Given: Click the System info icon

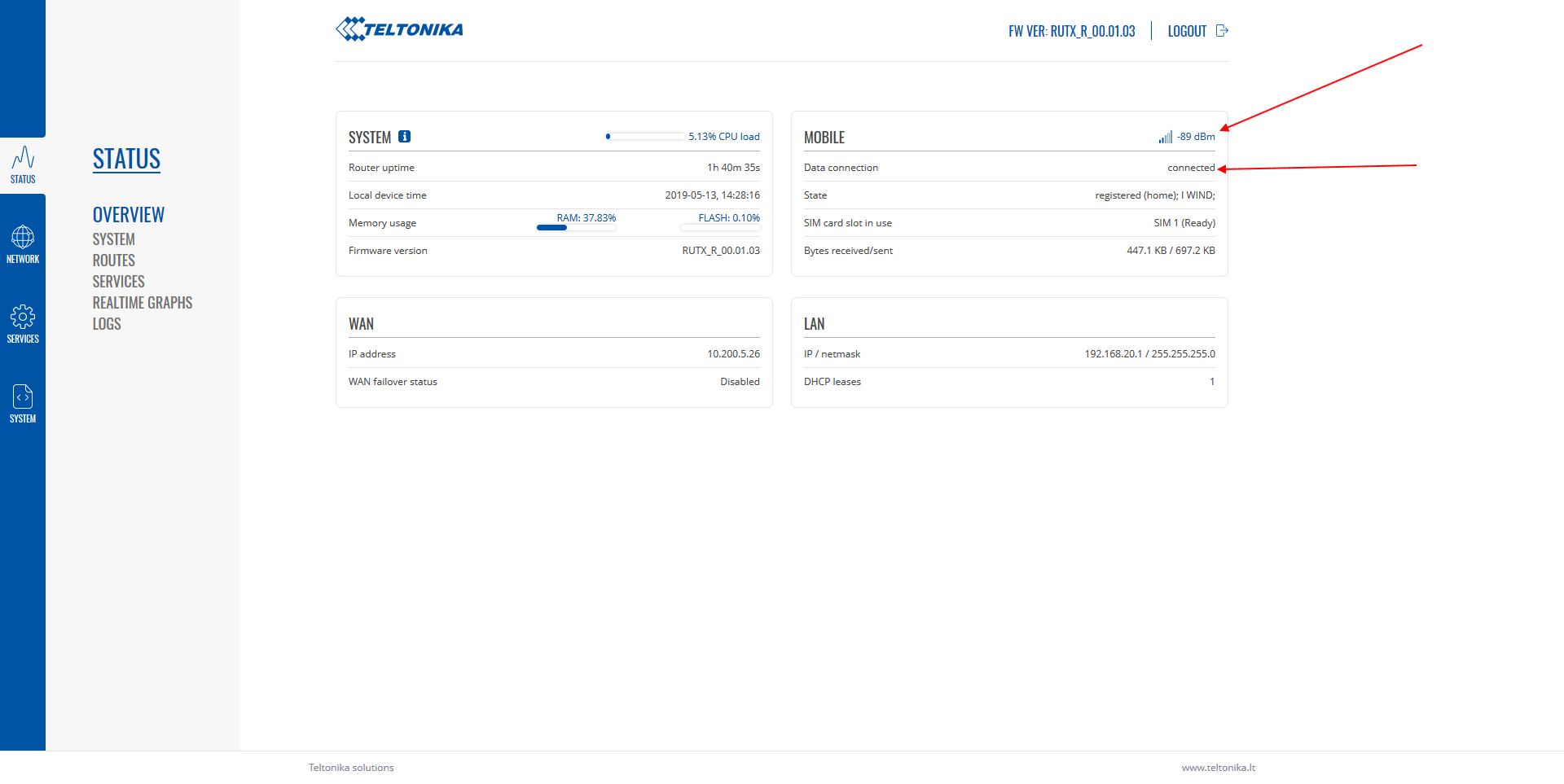Looking at the screenshot, I should 404,137.
